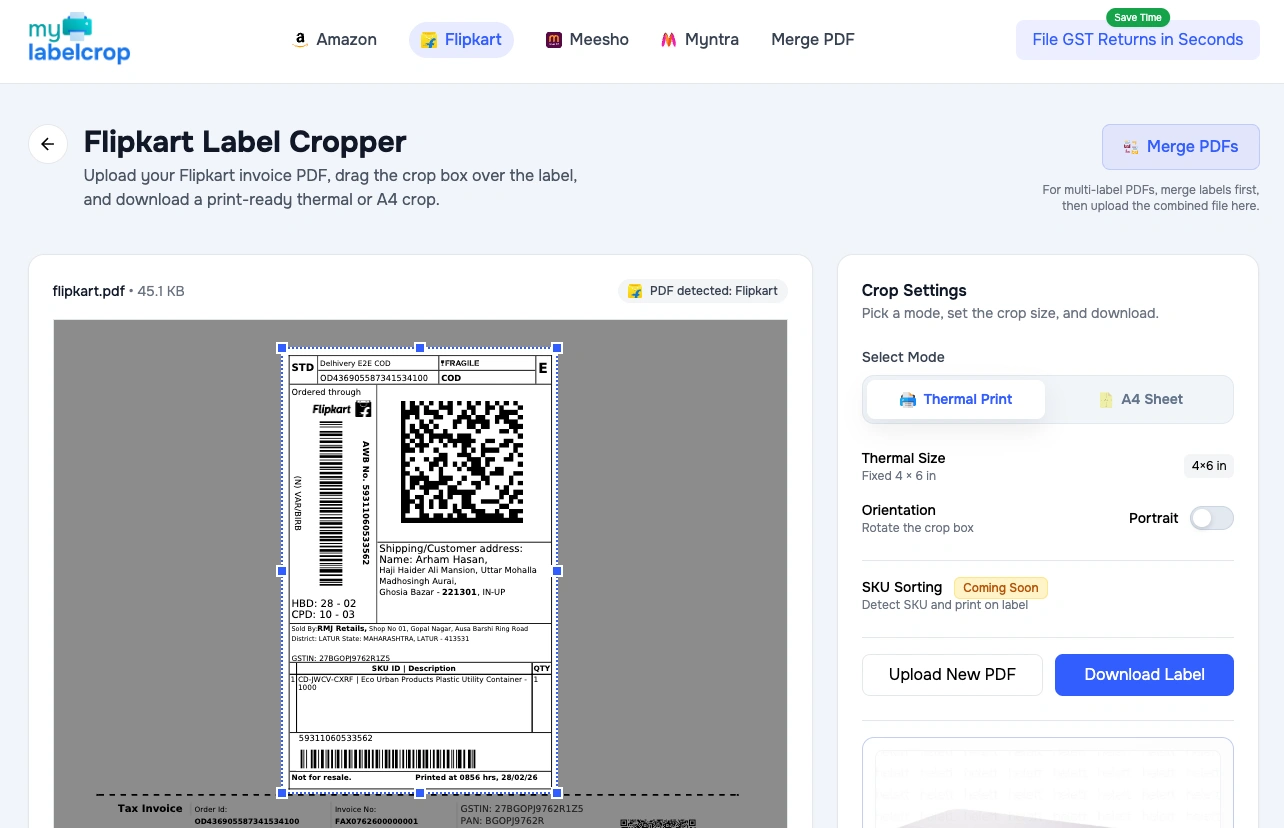The height and width of the screenshot is (828, 1284).
Task: Click the Merge PDFs button icon
Action: coord(1131,147)
